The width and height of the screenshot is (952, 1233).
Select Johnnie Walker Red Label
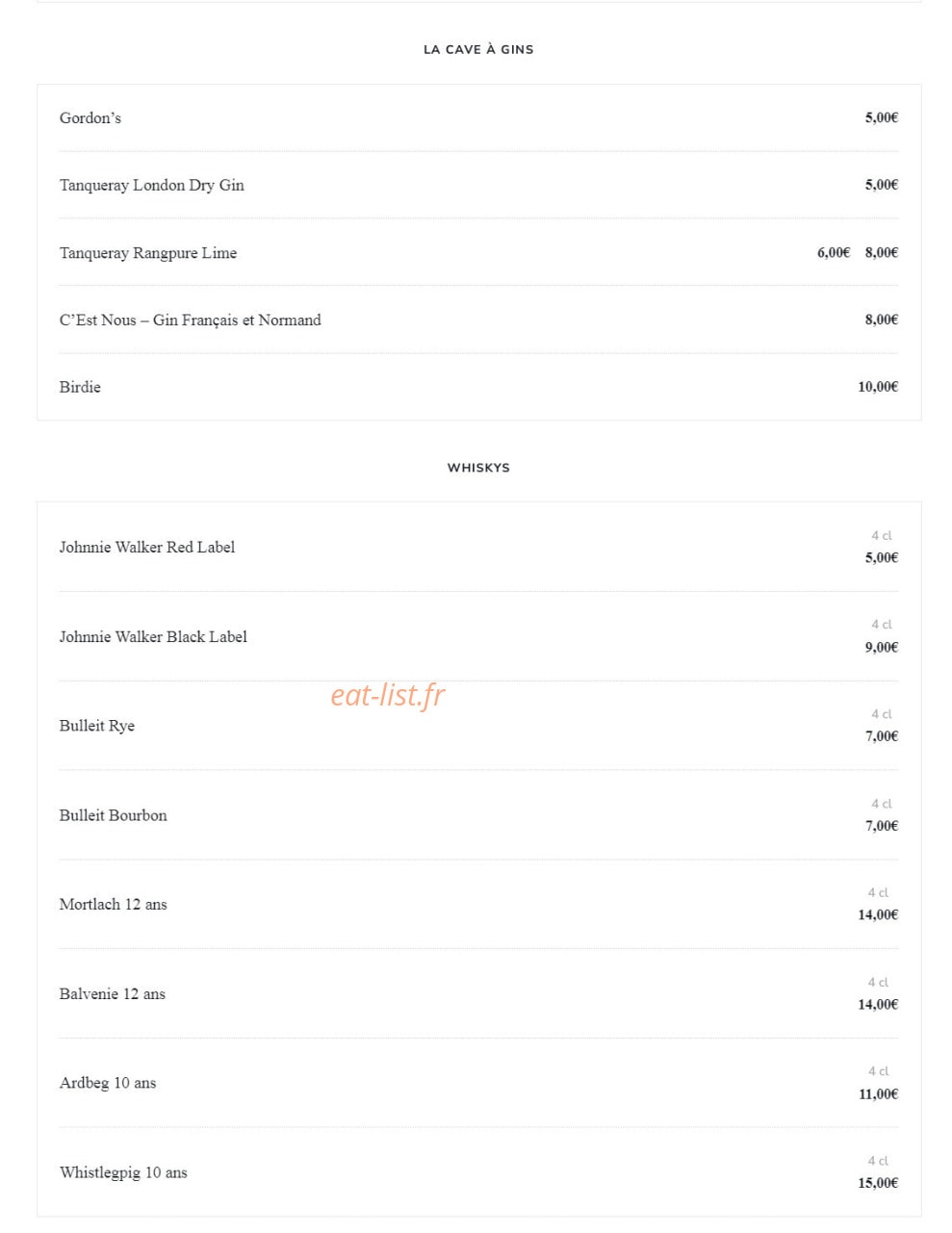tap(147, 547)
